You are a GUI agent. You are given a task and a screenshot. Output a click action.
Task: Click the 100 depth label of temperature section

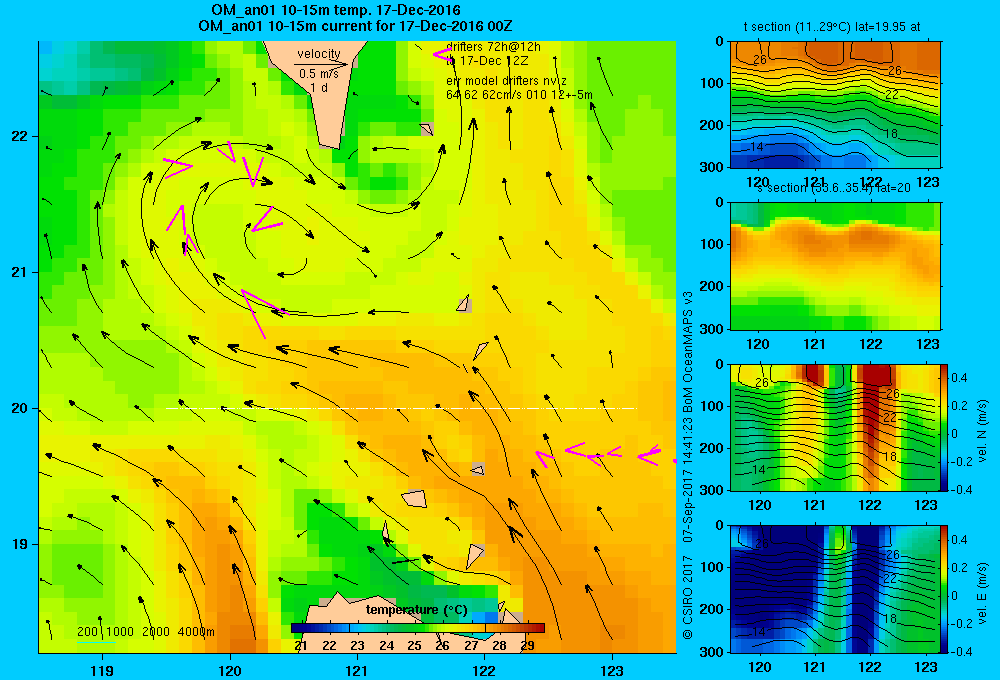click(x=711, y=83)
